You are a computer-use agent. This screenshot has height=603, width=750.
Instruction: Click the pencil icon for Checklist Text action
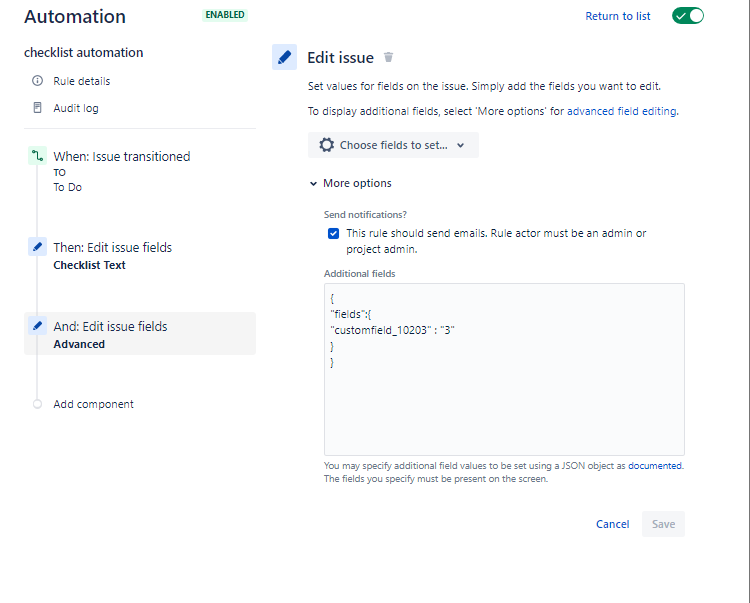37,247
